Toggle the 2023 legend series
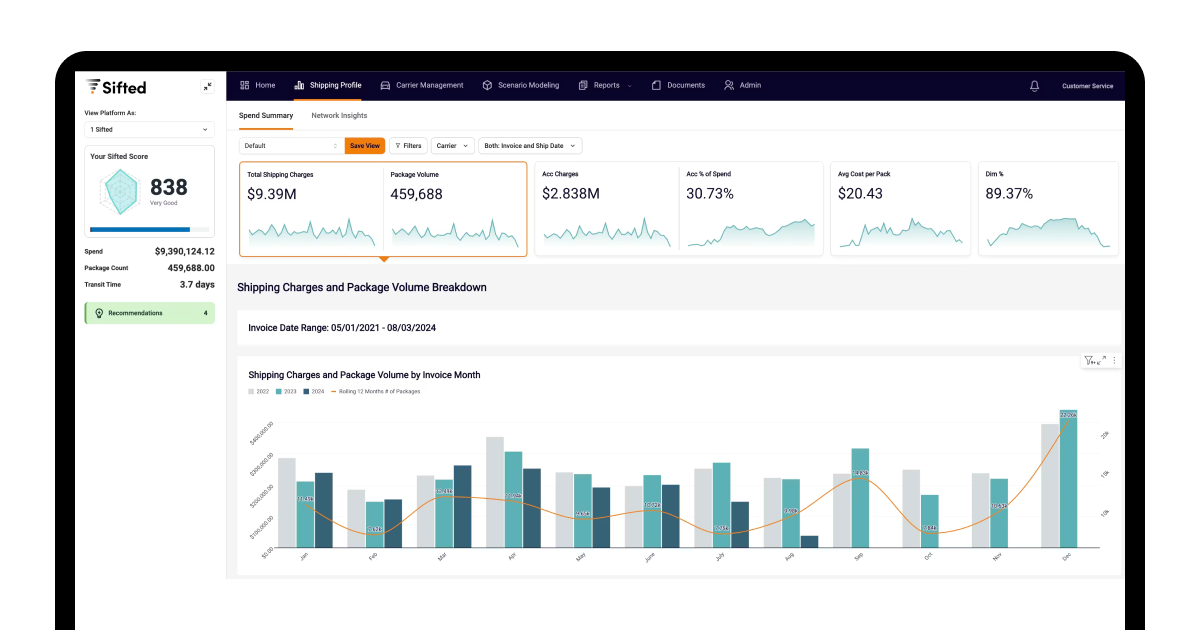 285,391
